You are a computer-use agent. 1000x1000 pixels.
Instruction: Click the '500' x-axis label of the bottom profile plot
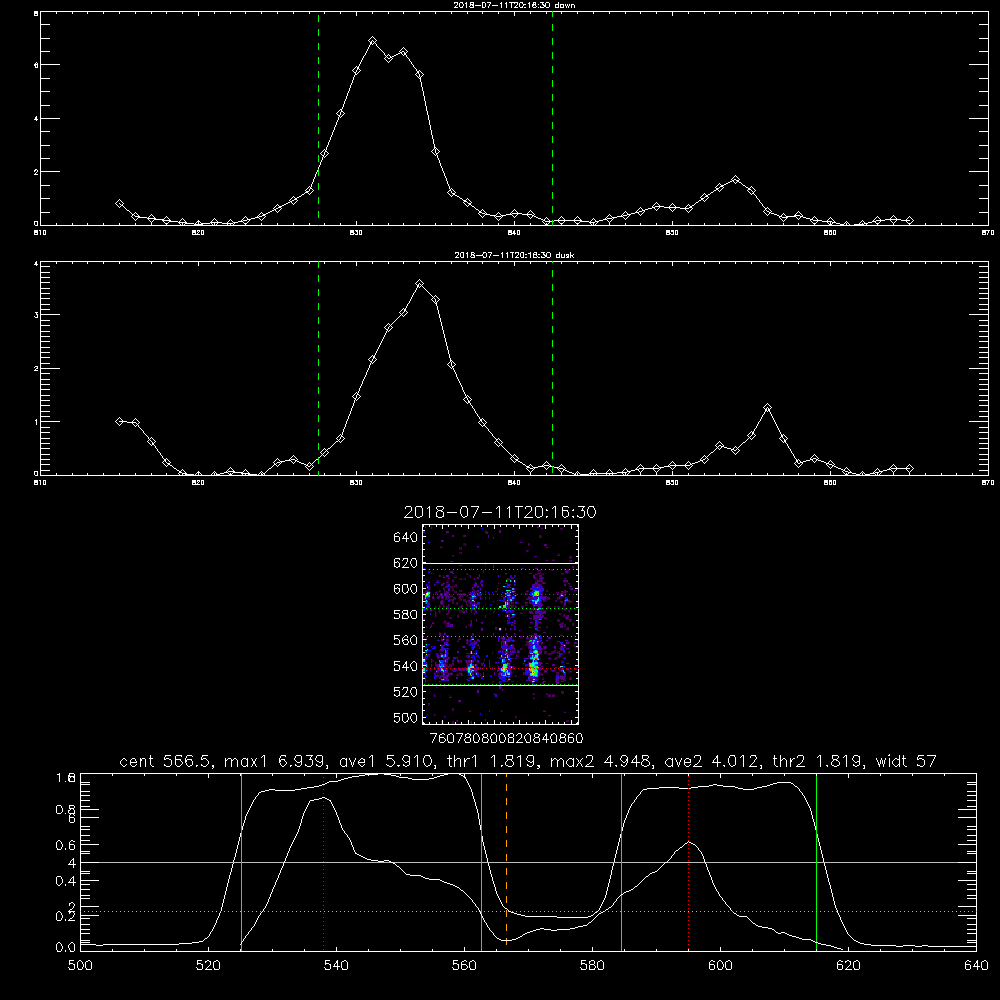click(80, 966)
